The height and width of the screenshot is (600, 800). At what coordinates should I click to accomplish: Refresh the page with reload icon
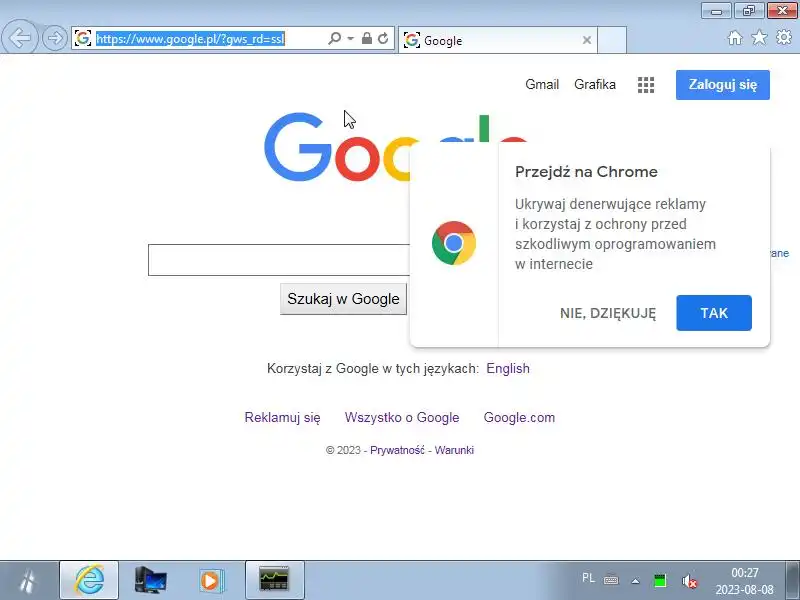pos(383,38)
